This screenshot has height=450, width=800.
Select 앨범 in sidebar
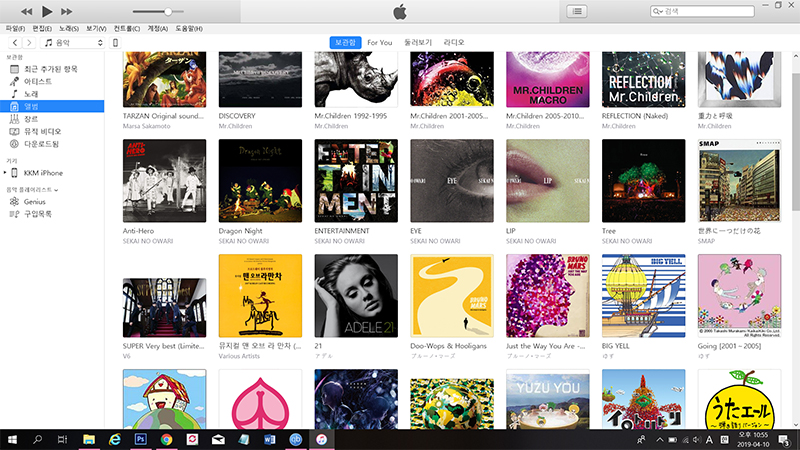click(x=52, y=106)
